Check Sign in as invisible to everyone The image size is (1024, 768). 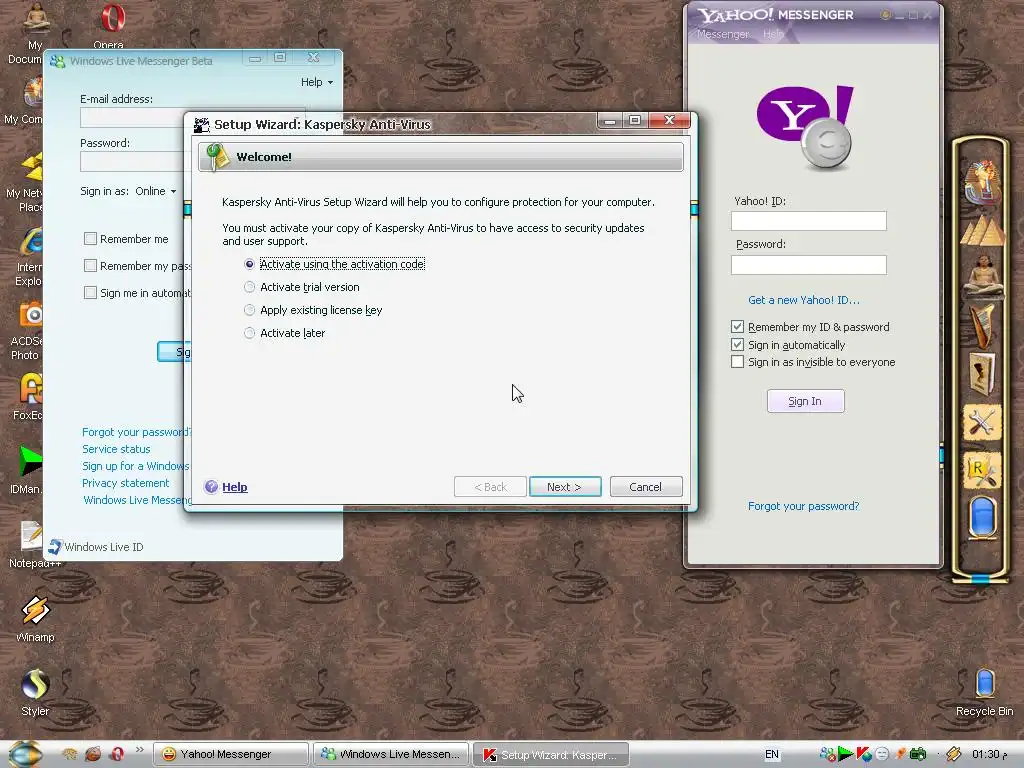[x=737, y=362]
